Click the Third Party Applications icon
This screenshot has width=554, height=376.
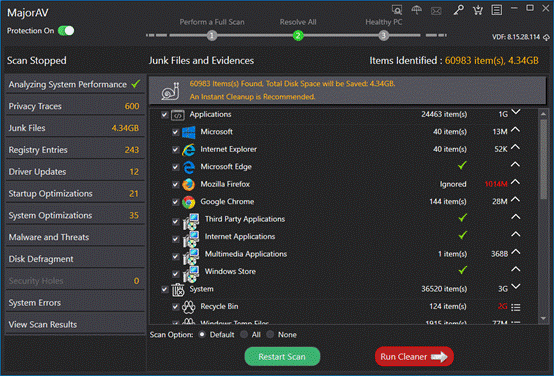coord(191,221)
